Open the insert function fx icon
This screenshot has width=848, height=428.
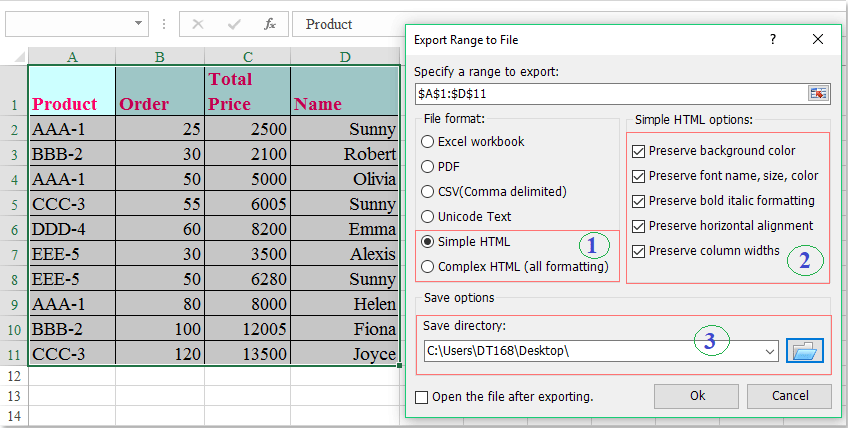[269, 23]
